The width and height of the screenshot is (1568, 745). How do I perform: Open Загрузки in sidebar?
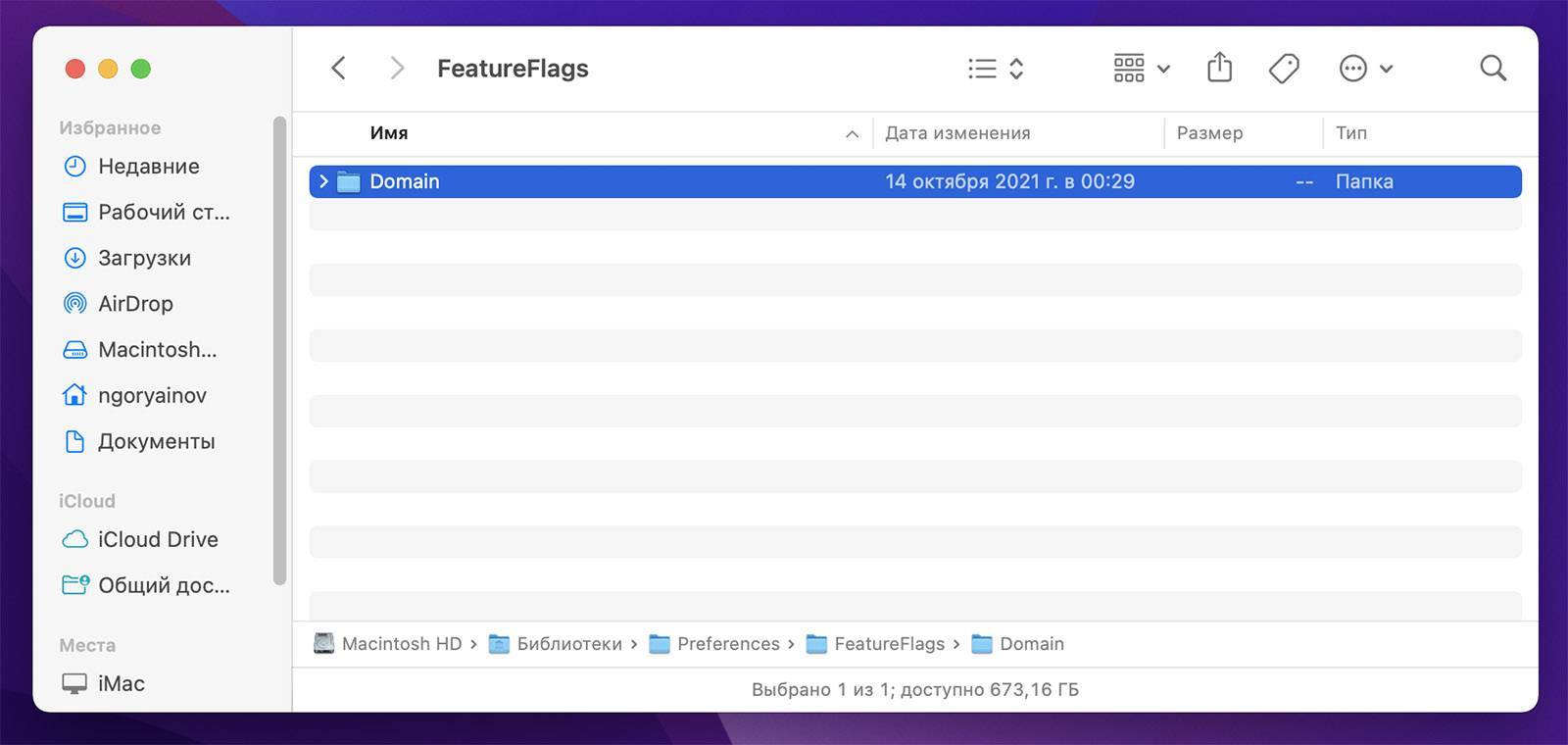(144, 258)
